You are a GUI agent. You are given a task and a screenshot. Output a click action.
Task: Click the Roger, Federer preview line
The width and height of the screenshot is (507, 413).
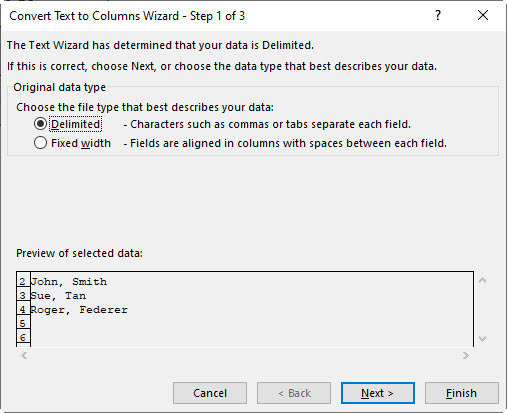click(79, 310)
